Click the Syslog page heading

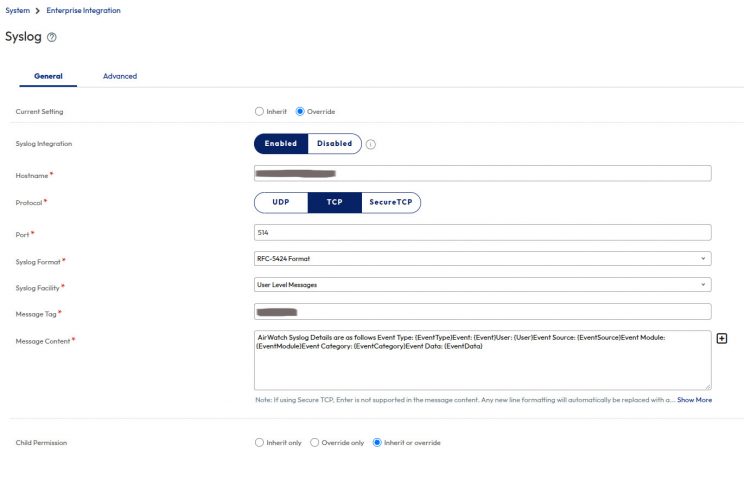pyautogui.click(x=23, y=37)
